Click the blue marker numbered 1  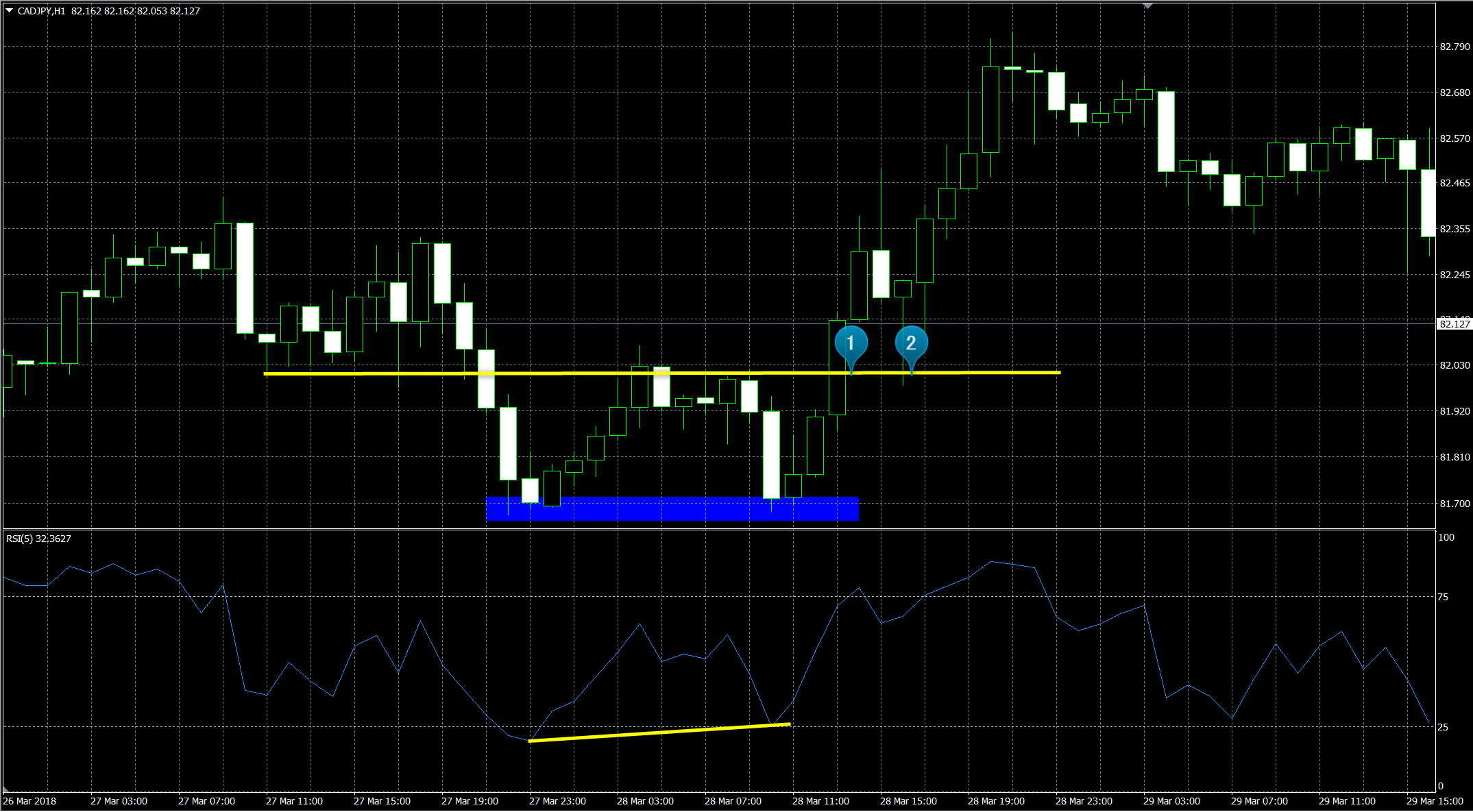[851, 343]
